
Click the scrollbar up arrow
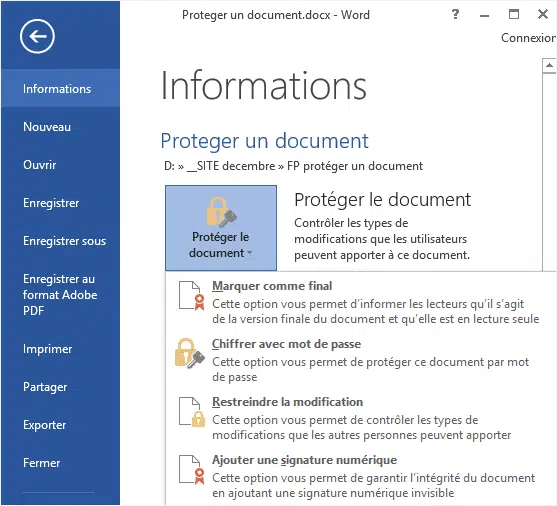(x=549, y=65)
